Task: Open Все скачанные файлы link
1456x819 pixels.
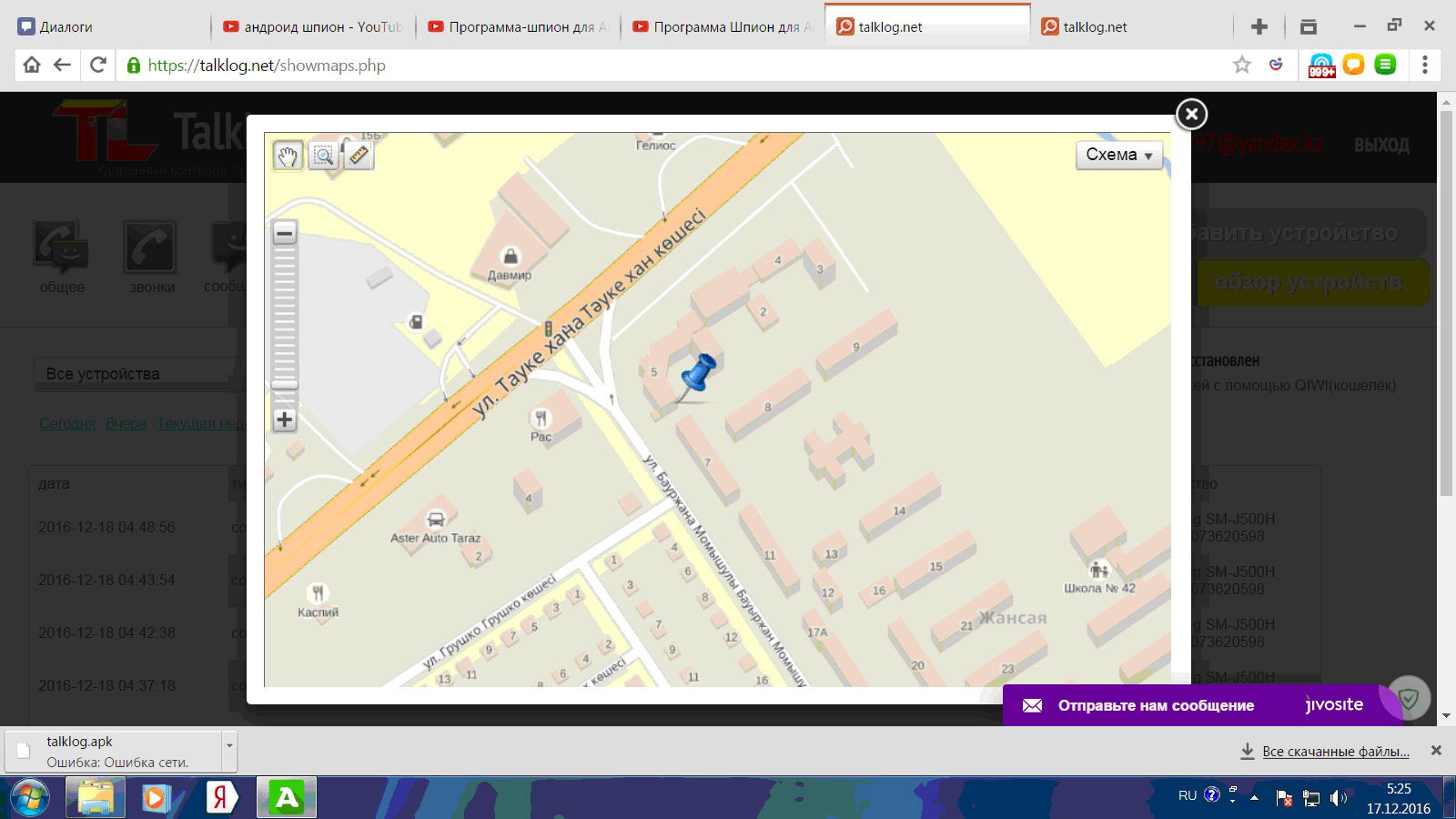Action: point(1335,752)
